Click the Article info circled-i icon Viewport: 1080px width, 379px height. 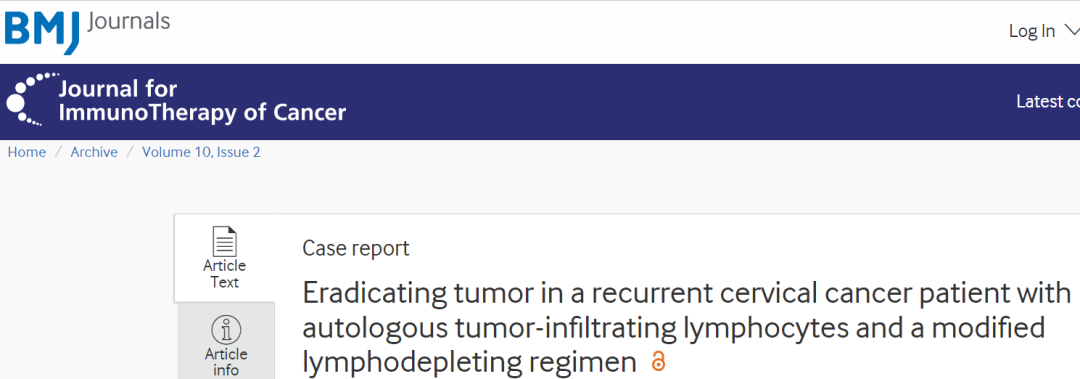coord(226,330)
